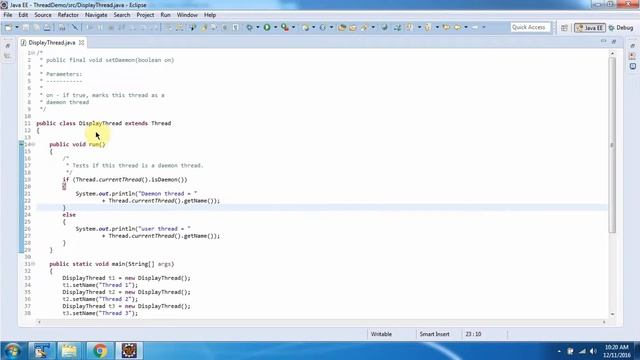640x360 pixels.
Task: Click the green Run button
Action: pos(267,27)
